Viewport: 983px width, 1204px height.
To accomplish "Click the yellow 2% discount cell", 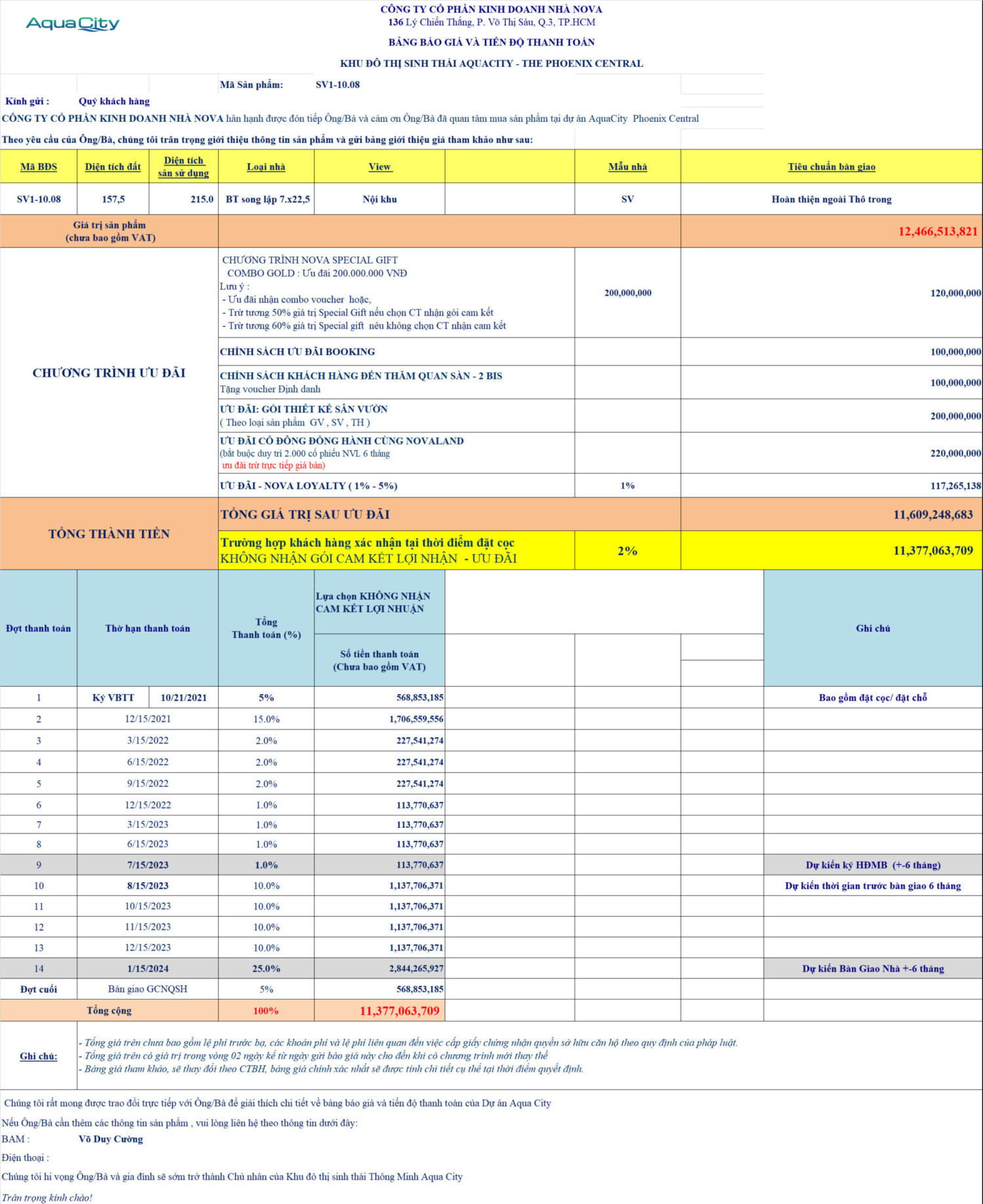I will tap(627, 551).
